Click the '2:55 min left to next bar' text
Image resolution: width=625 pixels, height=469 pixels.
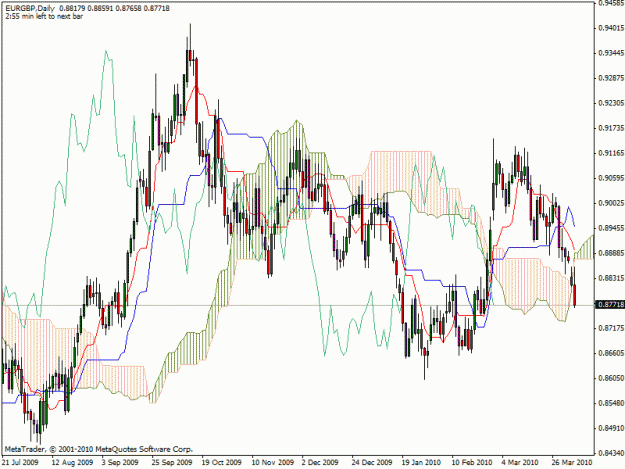pos(44,16)
